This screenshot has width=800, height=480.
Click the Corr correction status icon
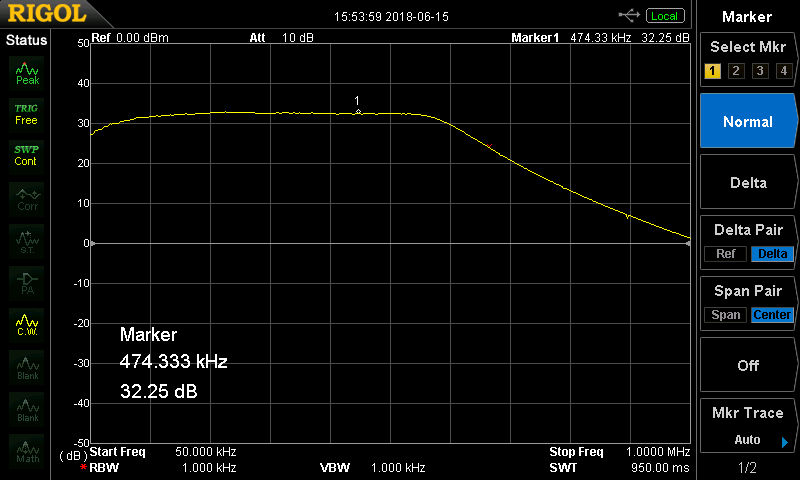coord(27,199)
